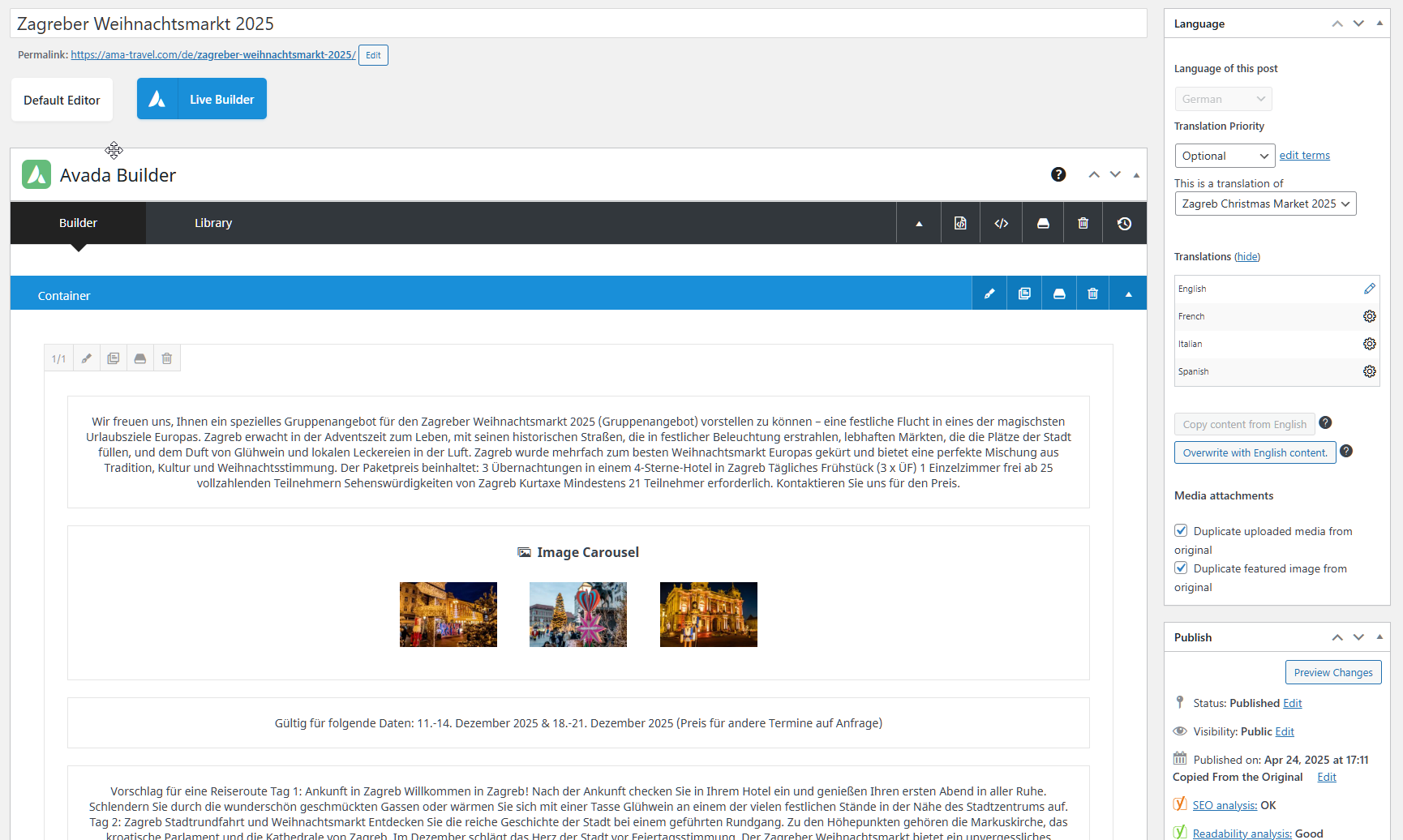Open the 'This is a translation of' dropdown

coord(1265,204)
